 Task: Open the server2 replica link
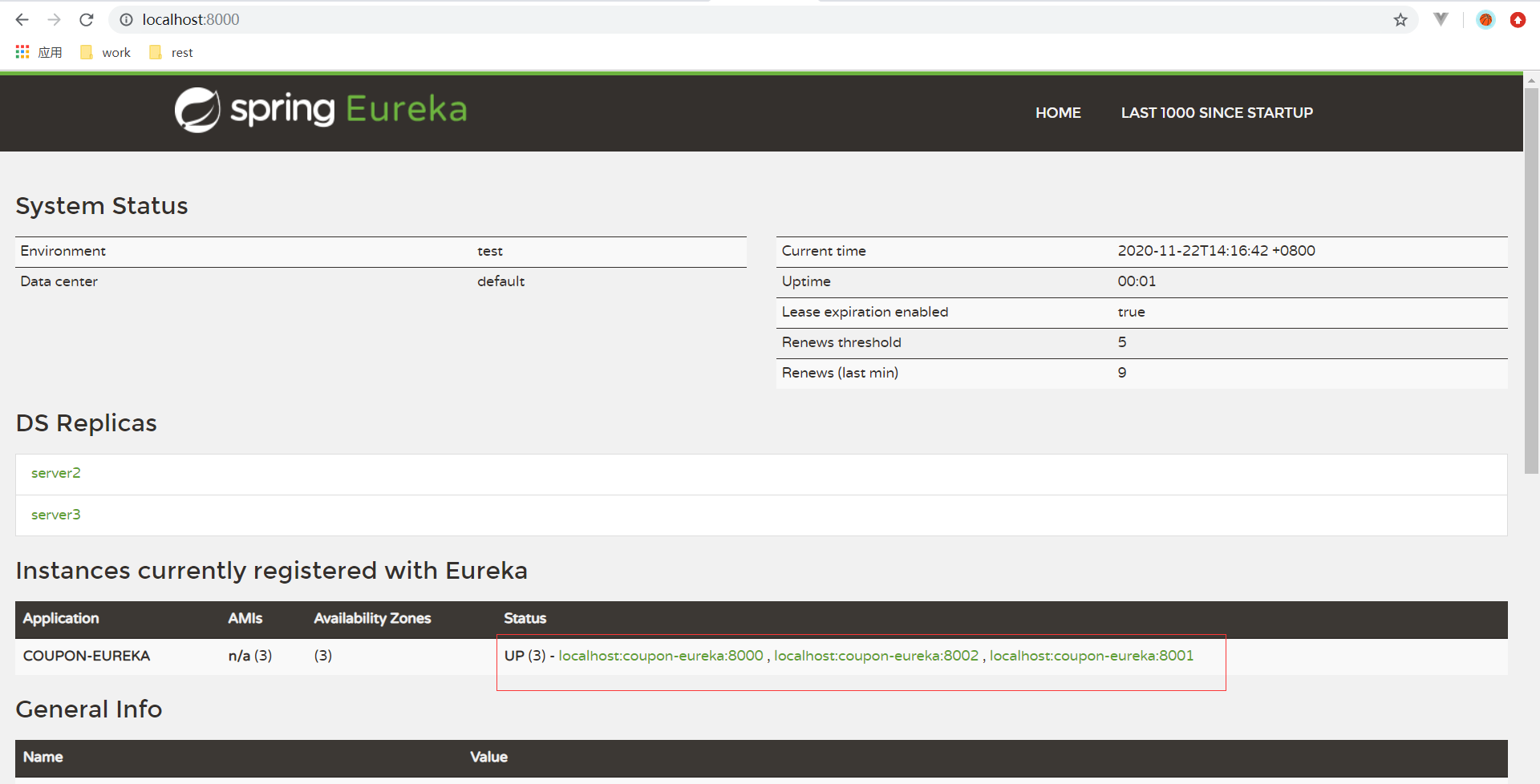click(x=56, y=473)
